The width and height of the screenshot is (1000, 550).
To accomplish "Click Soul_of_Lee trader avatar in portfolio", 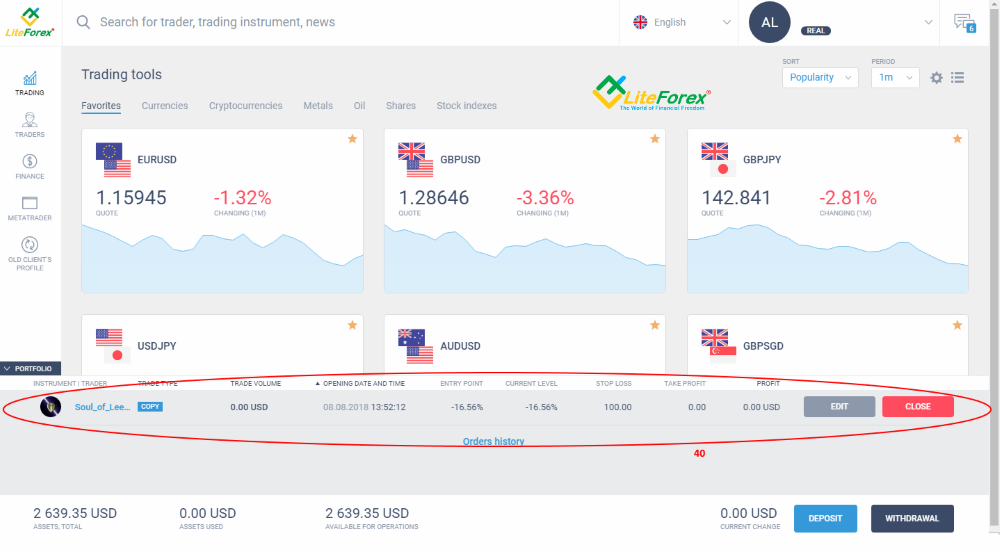I will [50, 406].
